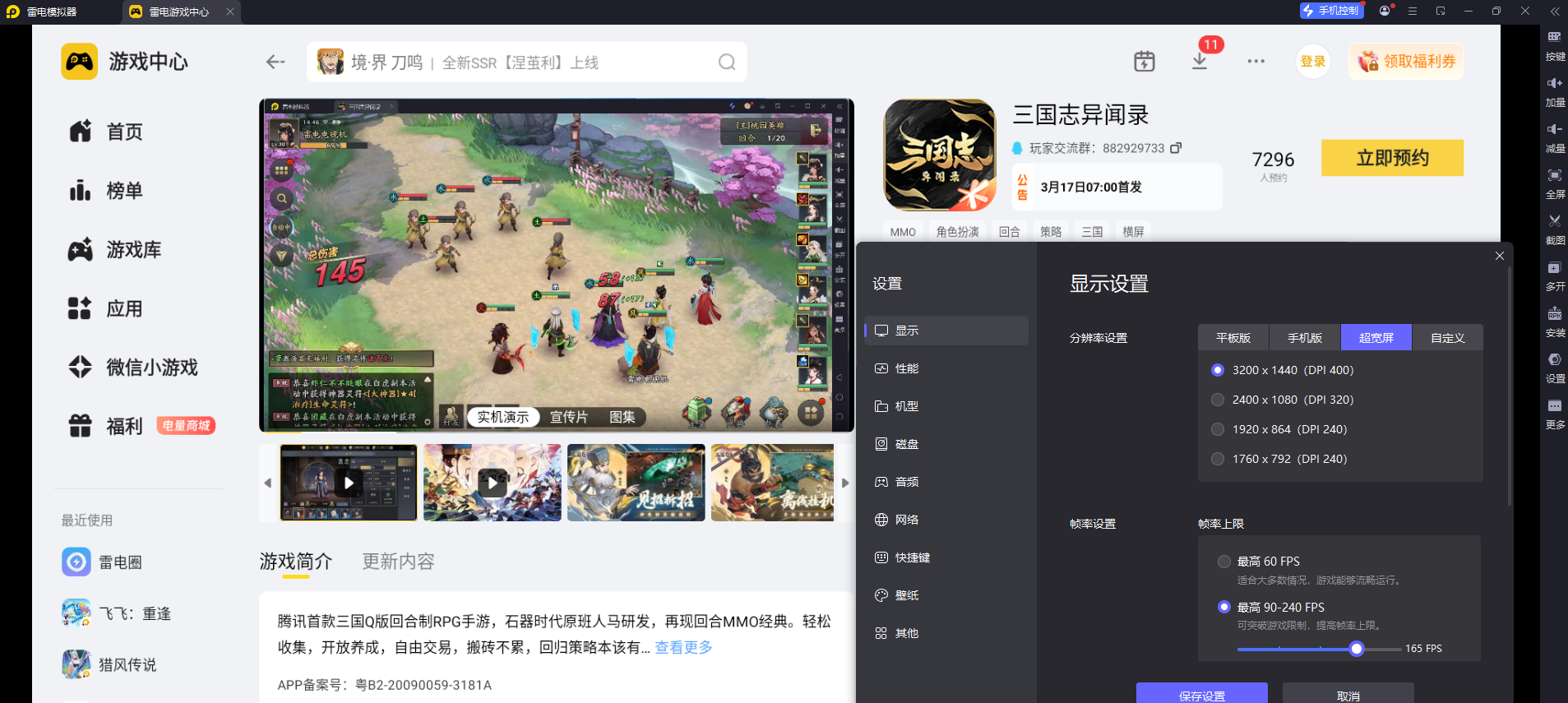Screen dimensions: 1568x703
Task: Launch 飞飞：重逢 from recently used
Action: [117, 613]
